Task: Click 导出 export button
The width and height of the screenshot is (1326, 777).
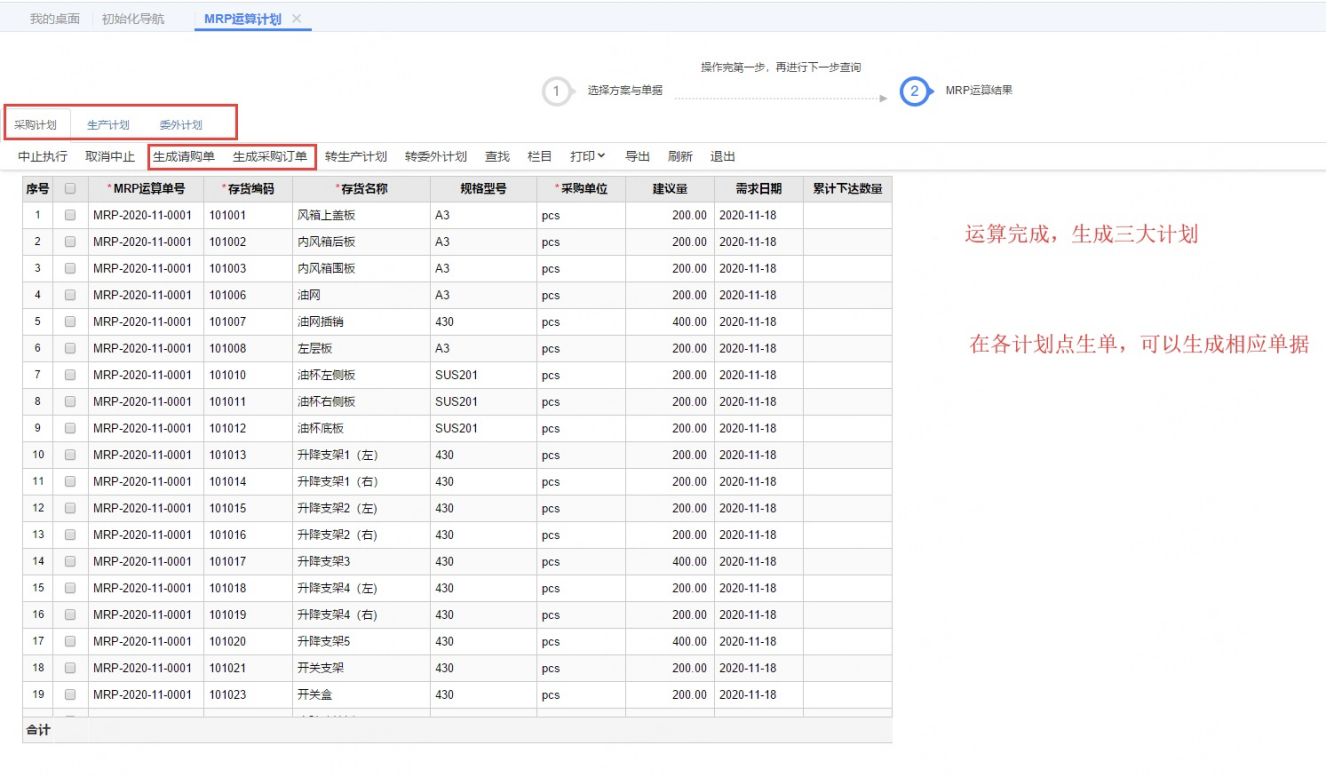Action: coord(638,157)
